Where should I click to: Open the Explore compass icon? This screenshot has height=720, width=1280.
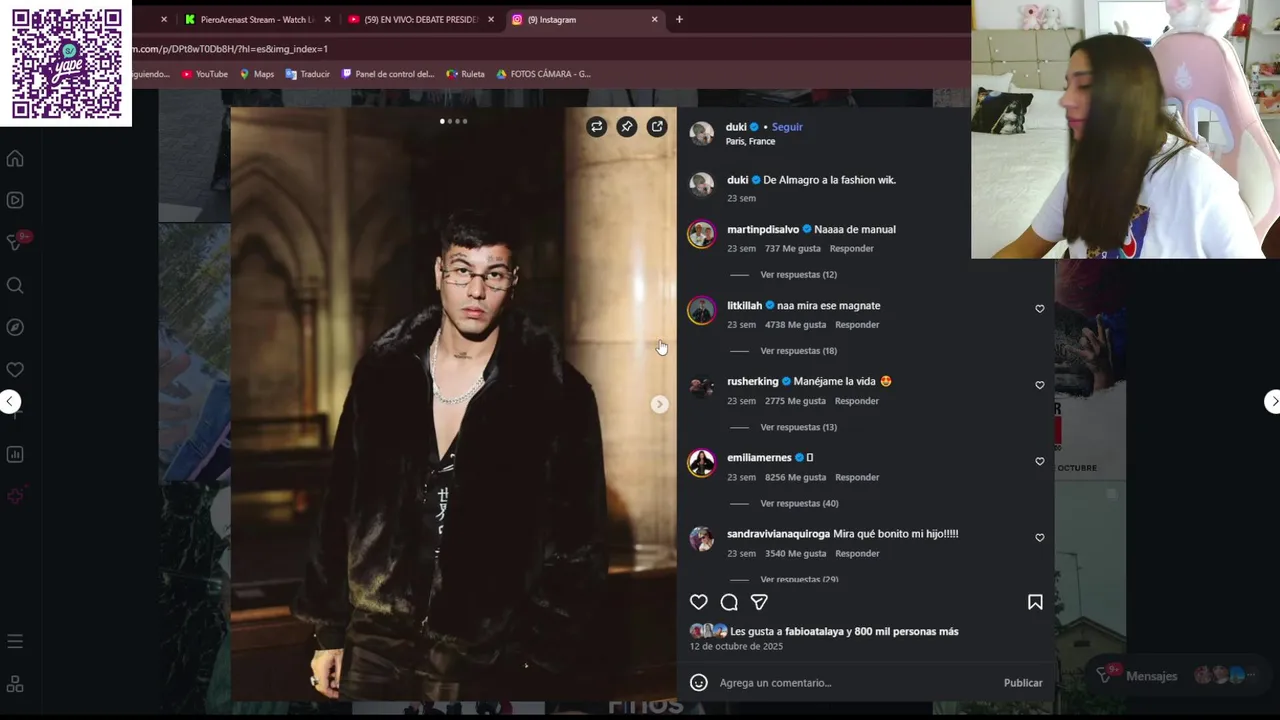15,327
